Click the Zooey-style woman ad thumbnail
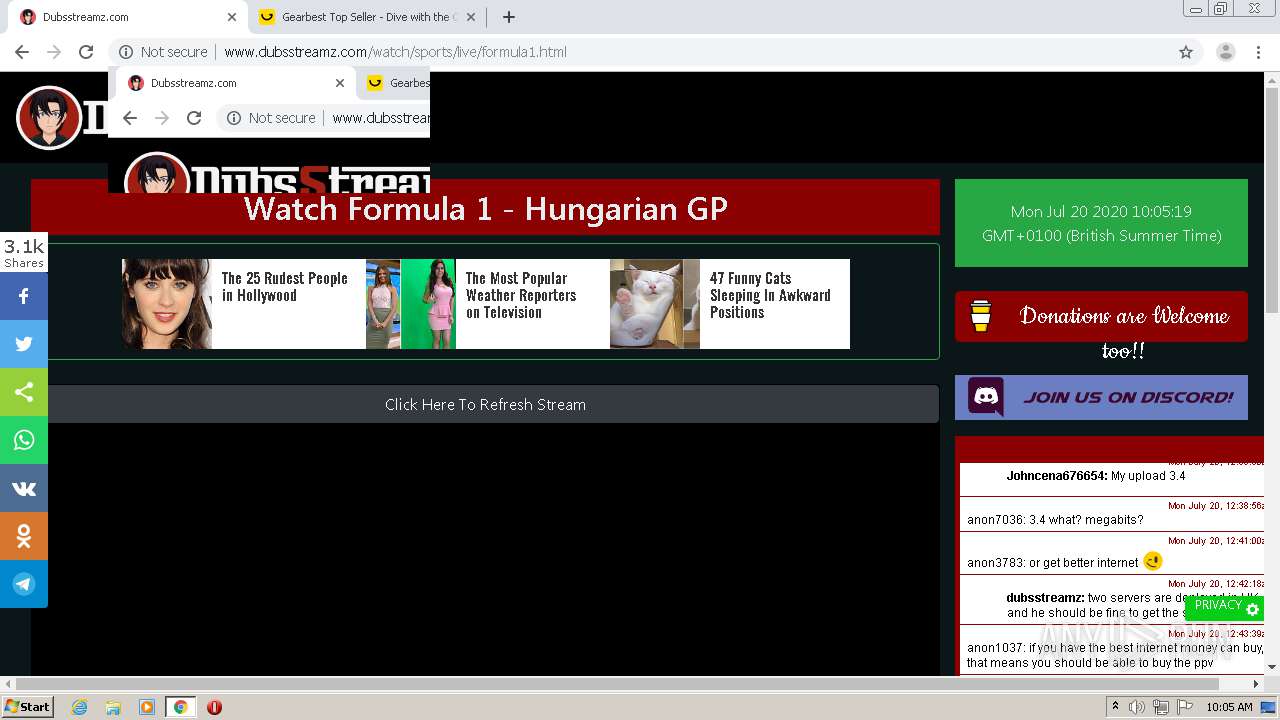1280x720 pixels. pyautogui.click(x=167, y=304)
